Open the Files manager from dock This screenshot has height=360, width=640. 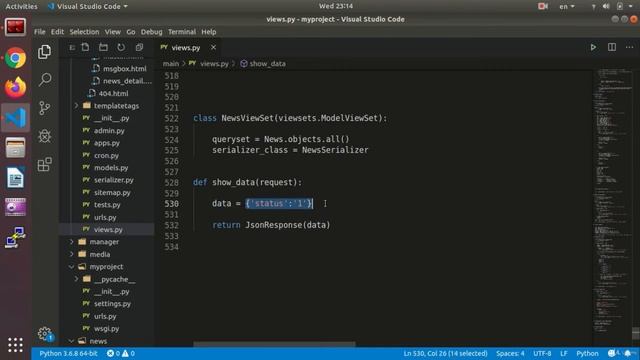click(16, 147)
